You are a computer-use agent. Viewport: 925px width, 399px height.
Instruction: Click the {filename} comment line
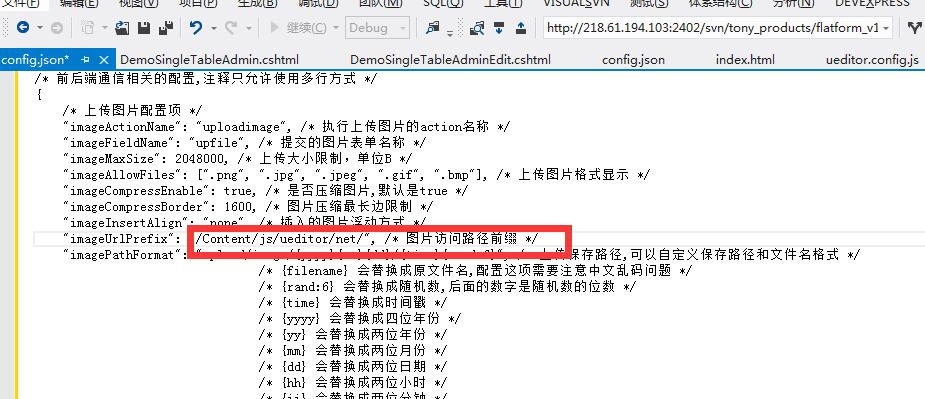coord(475,271)
